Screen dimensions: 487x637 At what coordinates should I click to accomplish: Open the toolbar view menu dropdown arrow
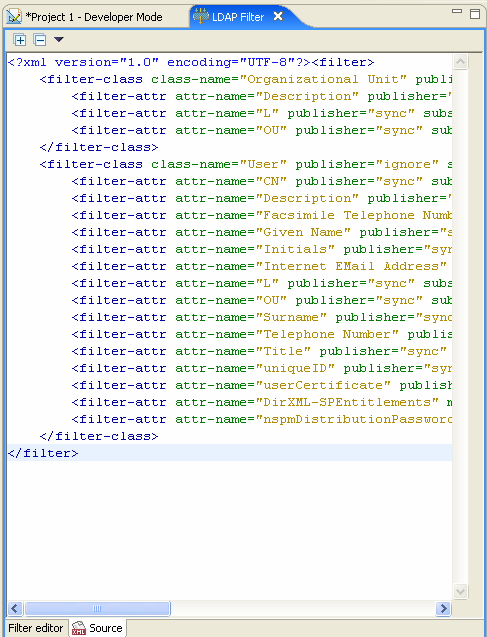[58, 39]
